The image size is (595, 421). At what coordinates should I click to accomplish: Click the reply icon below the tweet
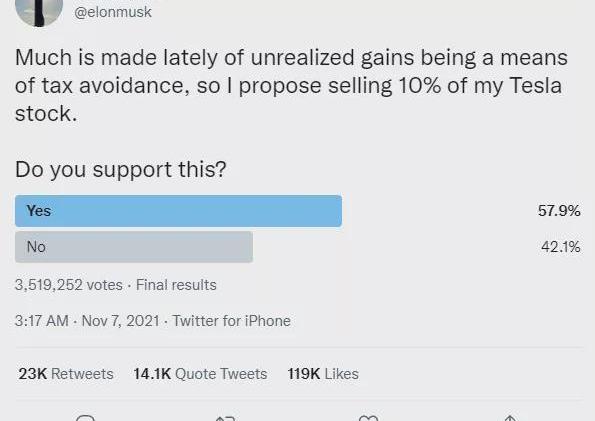[x=85, y=418]
